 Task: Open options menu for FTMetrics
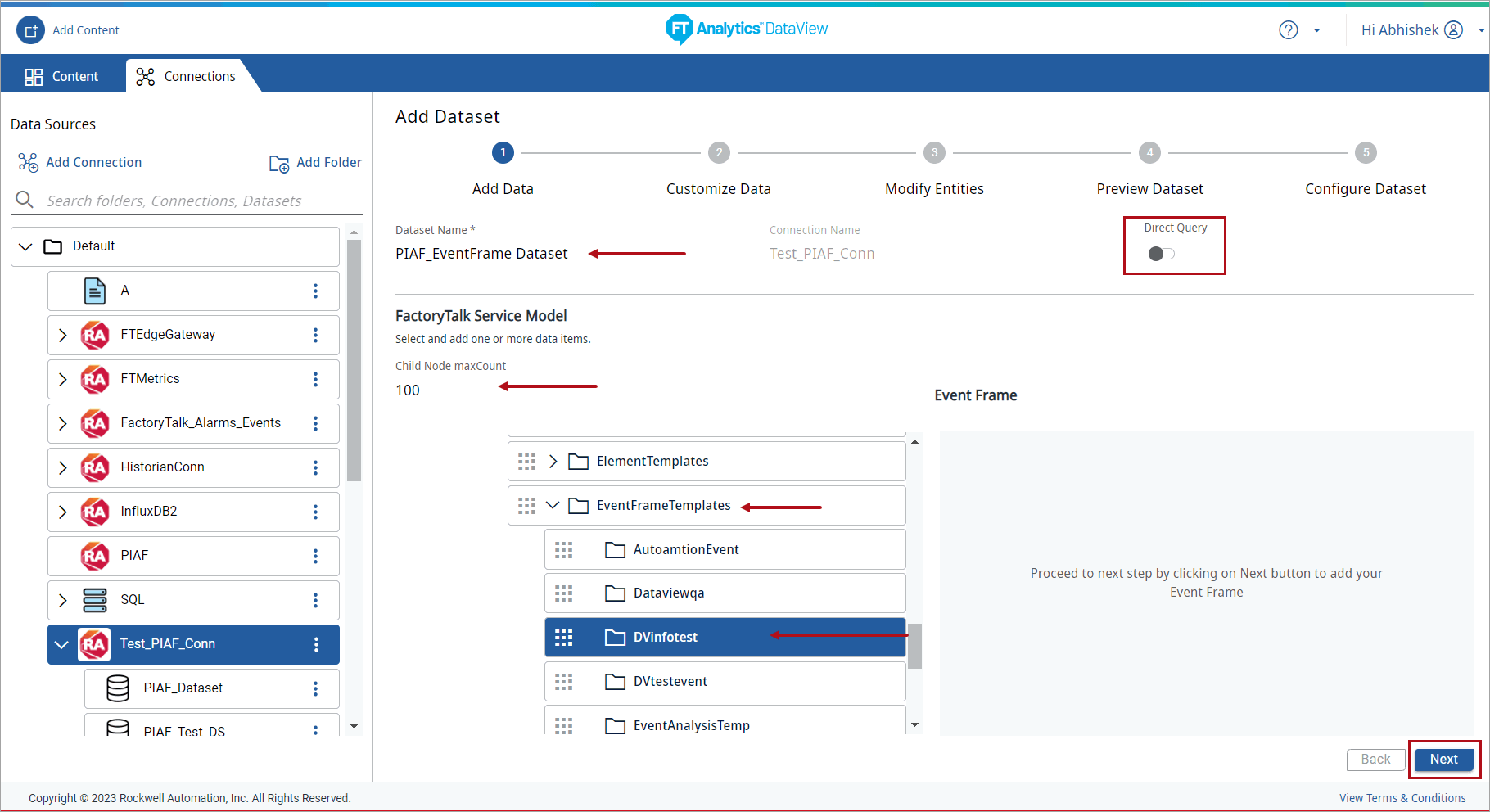[x=315, y=379]
